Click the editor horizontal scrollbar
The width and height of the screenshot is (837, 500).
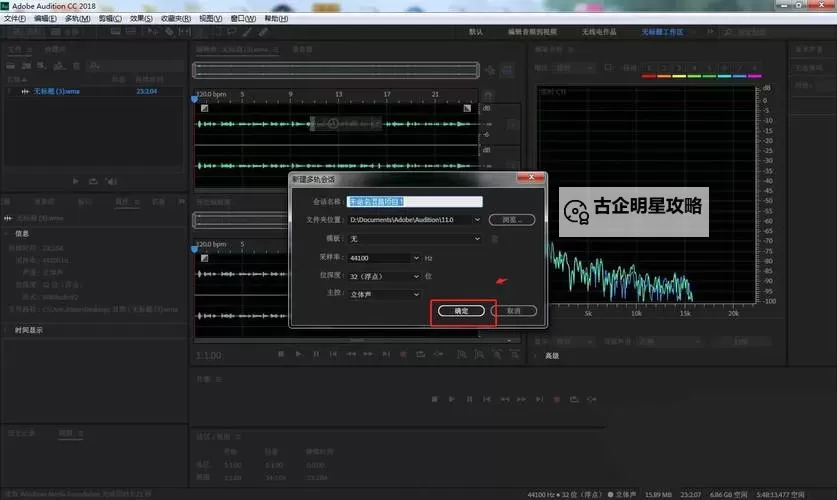pyautogui.click(x=357, y=340)
